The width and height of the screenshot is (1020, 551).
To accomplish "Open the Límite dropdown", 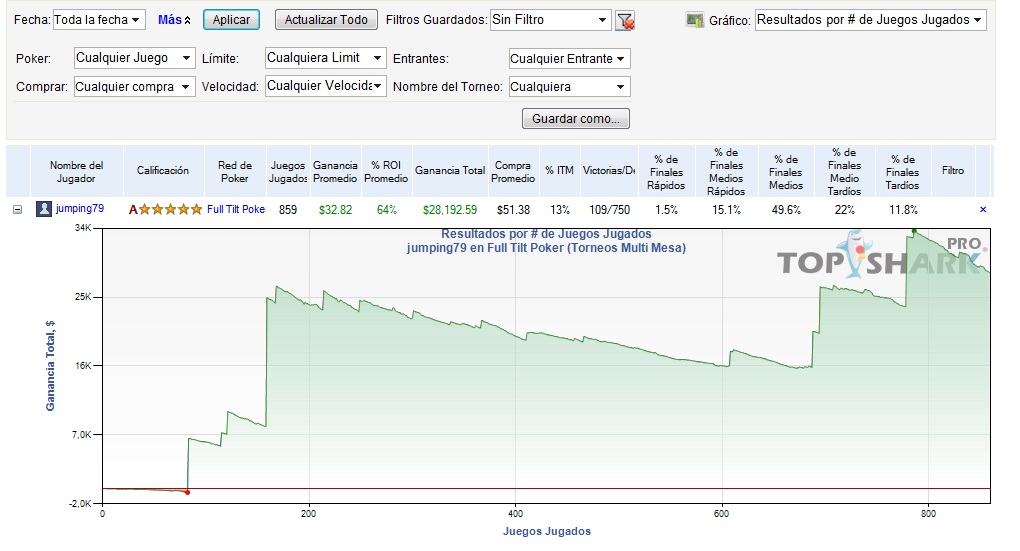I will click(325, 58).
